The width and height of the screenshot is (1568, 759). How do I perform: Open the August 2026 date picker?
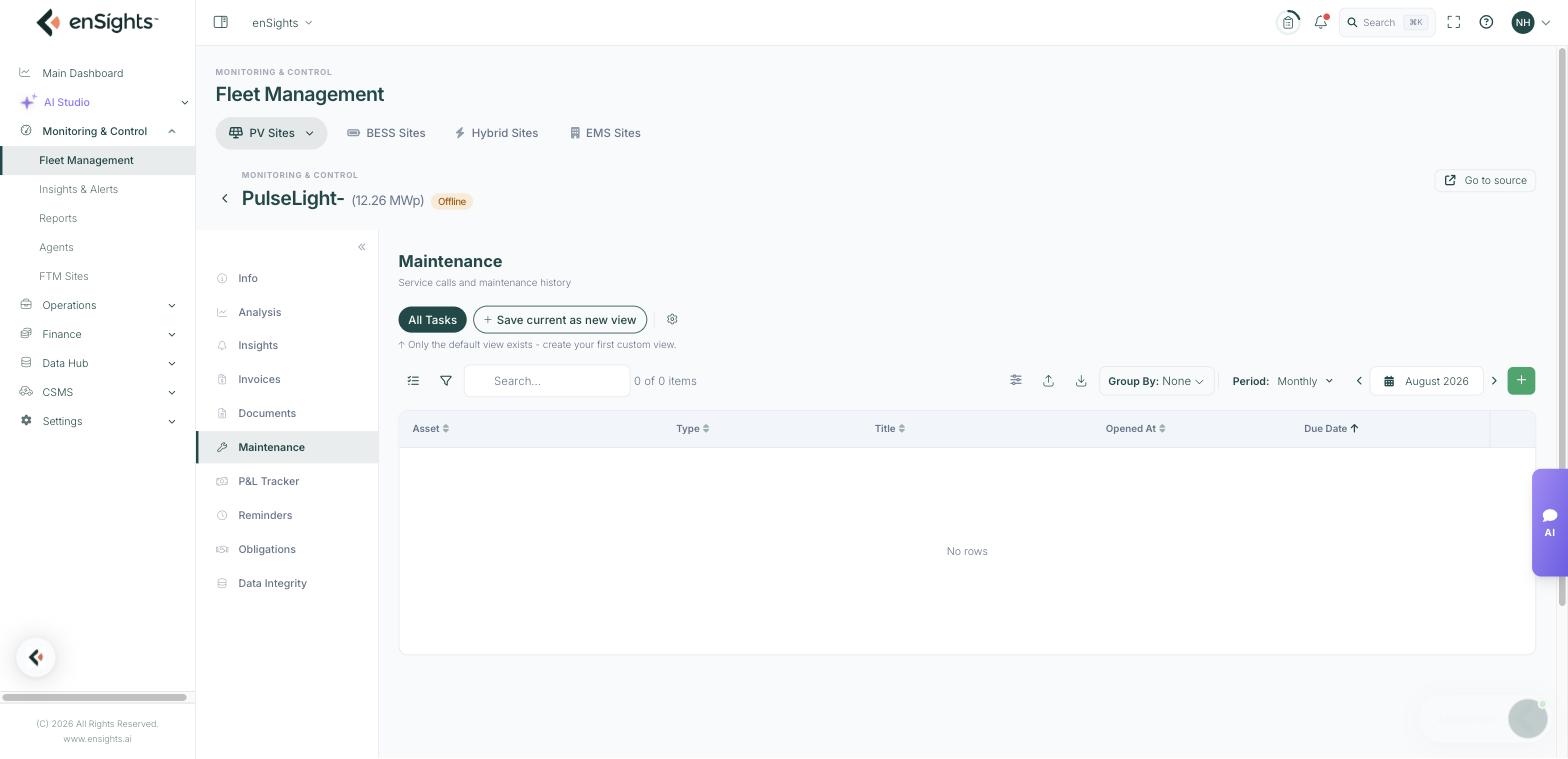(1426, 381)
